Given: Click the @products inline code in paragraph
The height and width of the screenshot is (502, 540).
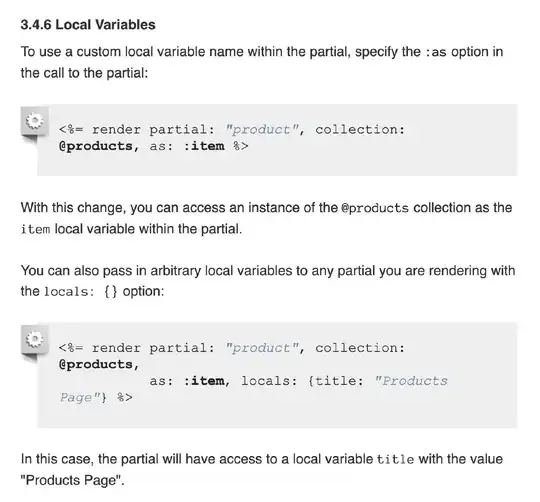Looking at the screenshot, I should pos(375,208).
